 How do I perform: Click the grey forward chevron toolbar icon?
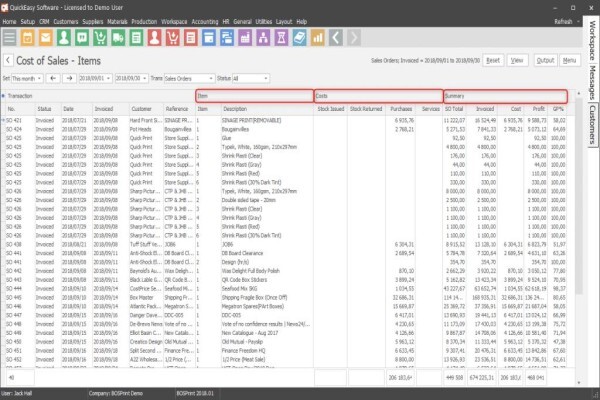[354, 38]
